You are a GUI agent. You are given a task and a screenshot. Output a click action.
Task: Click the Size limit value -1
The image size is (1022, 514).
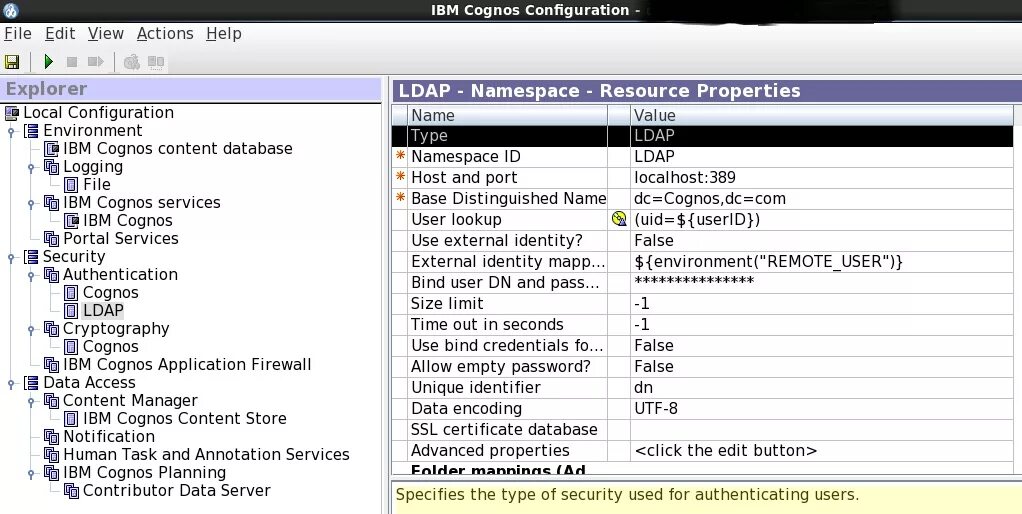(822, 304)
